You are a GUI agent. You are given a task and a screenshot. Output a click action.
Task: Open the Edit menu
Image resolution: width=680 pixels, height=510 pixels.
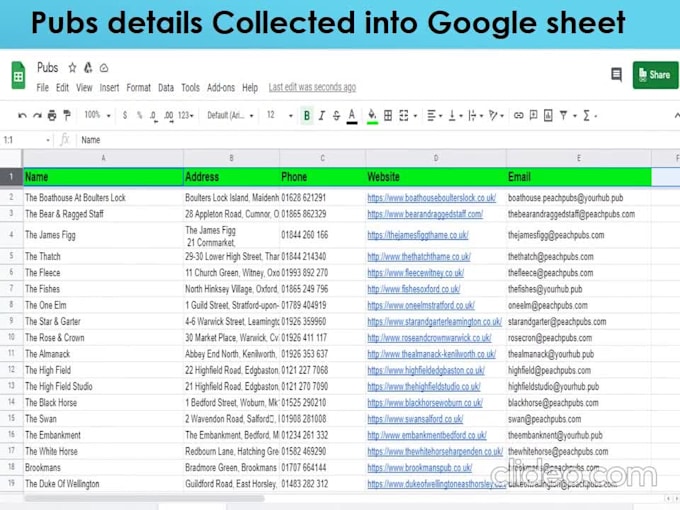[62, 88]
